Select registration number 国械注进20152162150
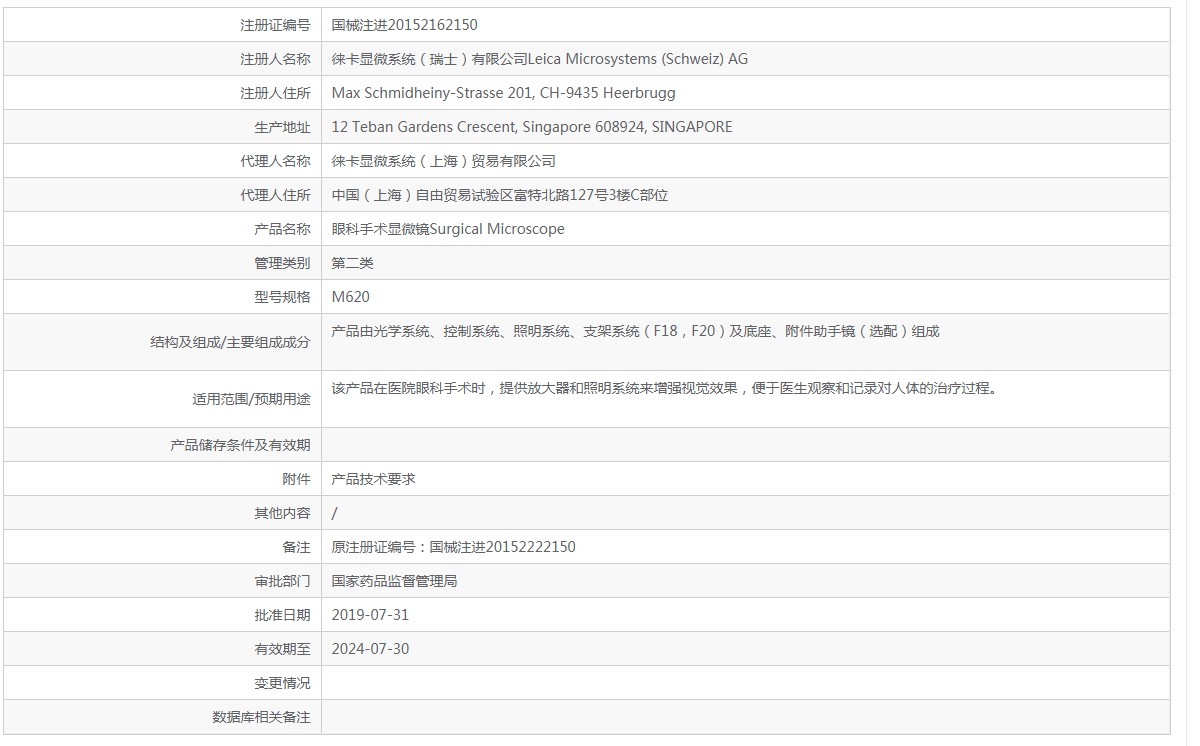Image resolution: width=1200 pixels, height=746 pixels. [405, 25]
